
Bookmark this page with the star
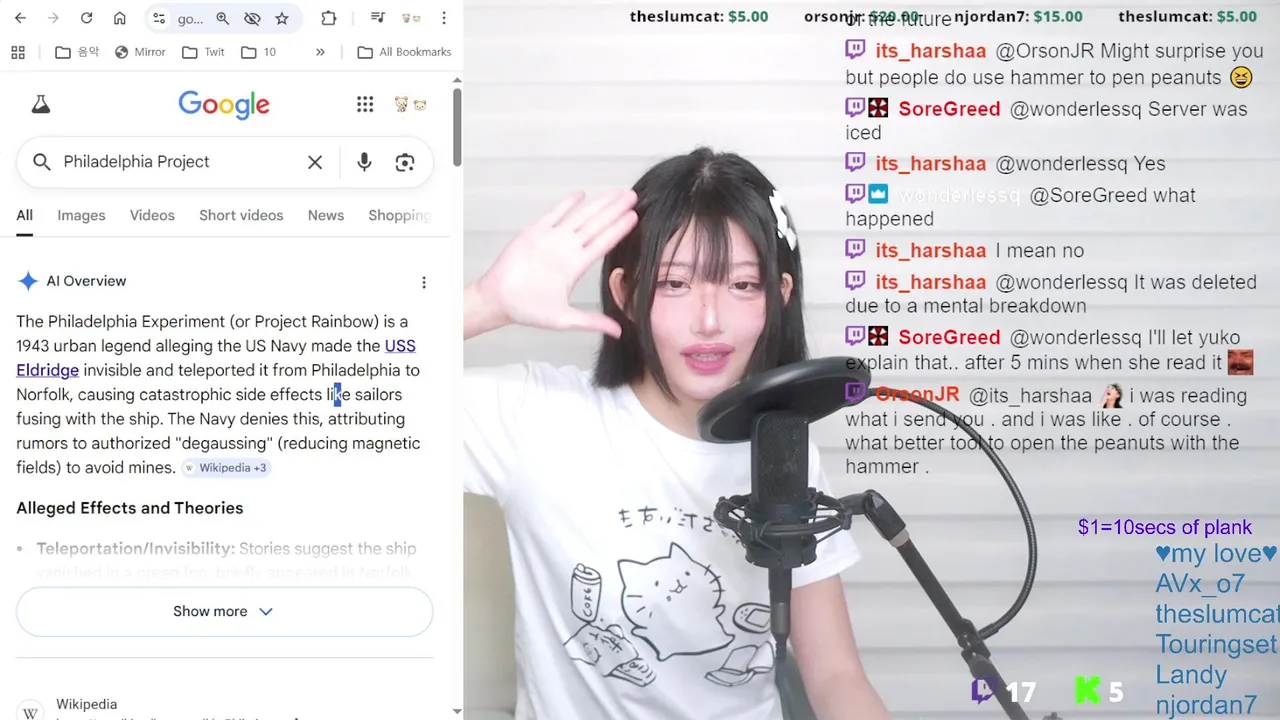(x=282, y=18)
